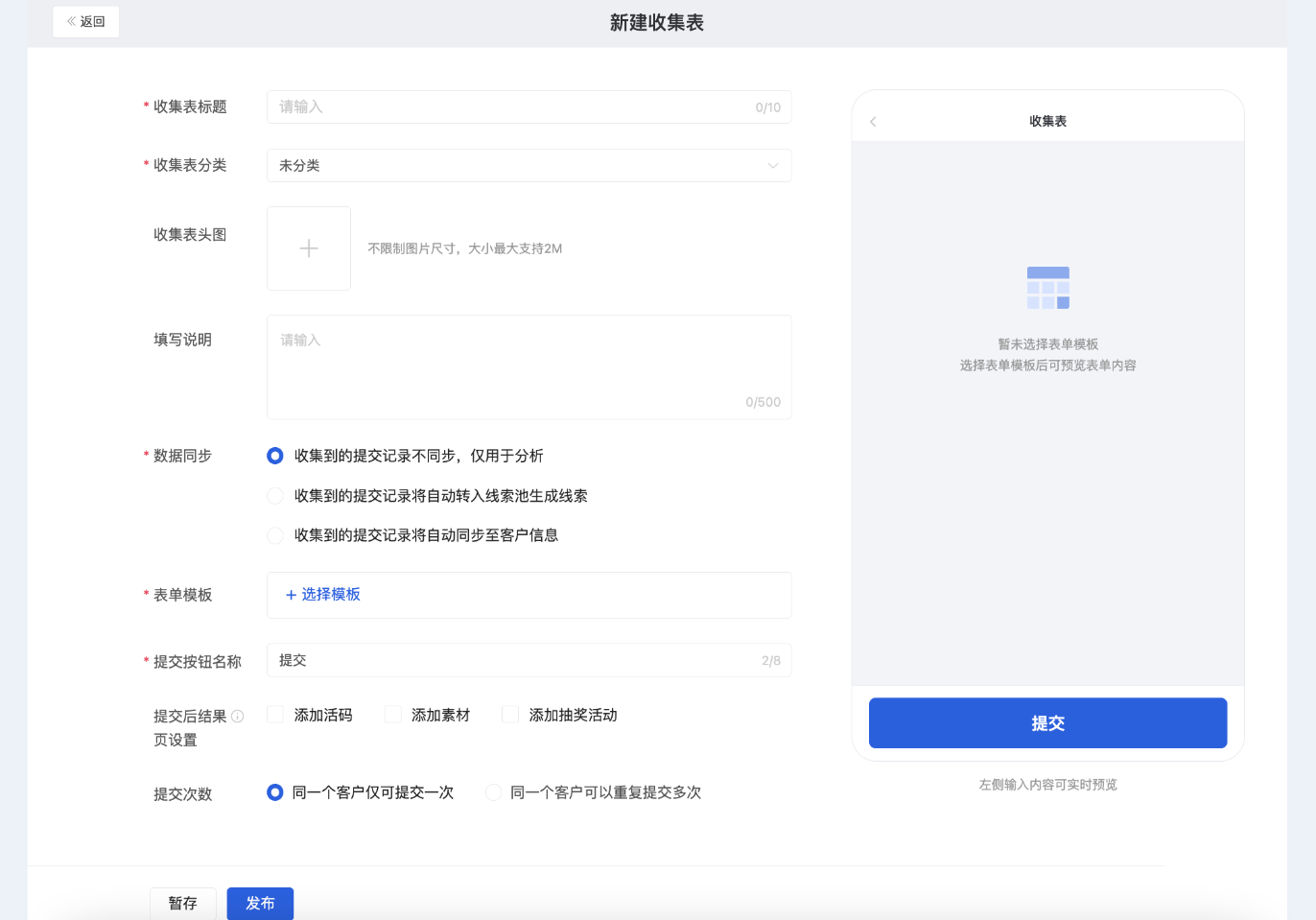Screen dimensions: 1316x920
Task: Click the 收集表 title in the preview header
Action: [1048, 121]
